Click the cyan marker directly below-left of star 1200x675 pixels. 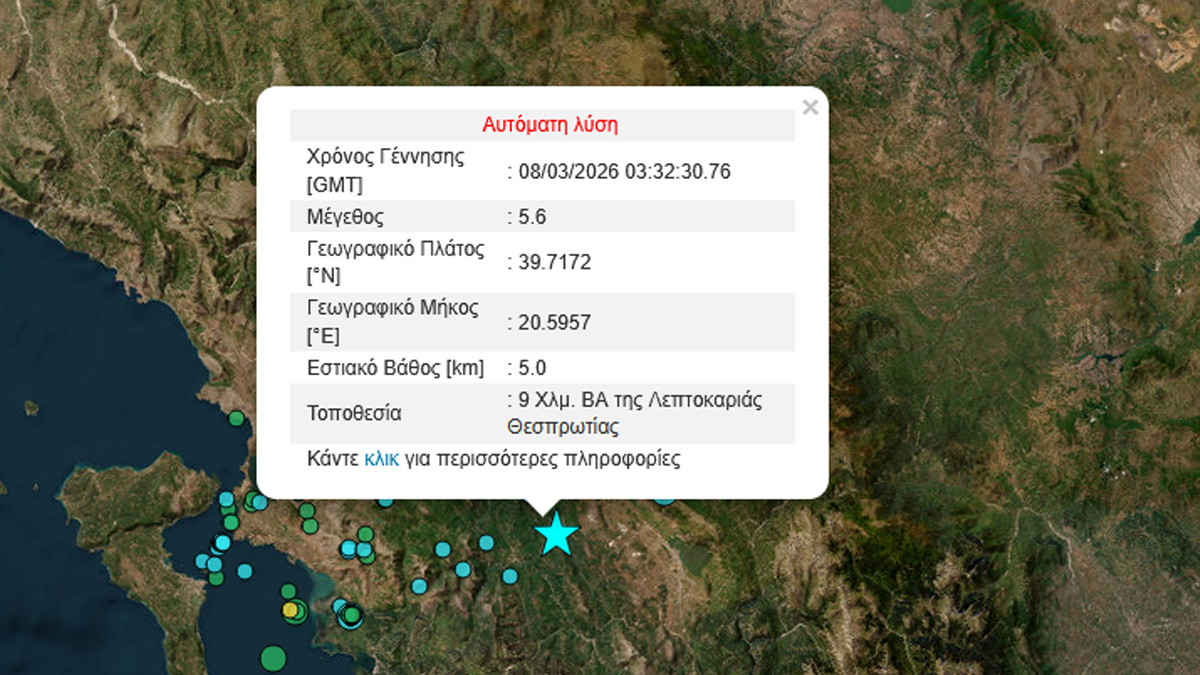[x=510, y=575]
